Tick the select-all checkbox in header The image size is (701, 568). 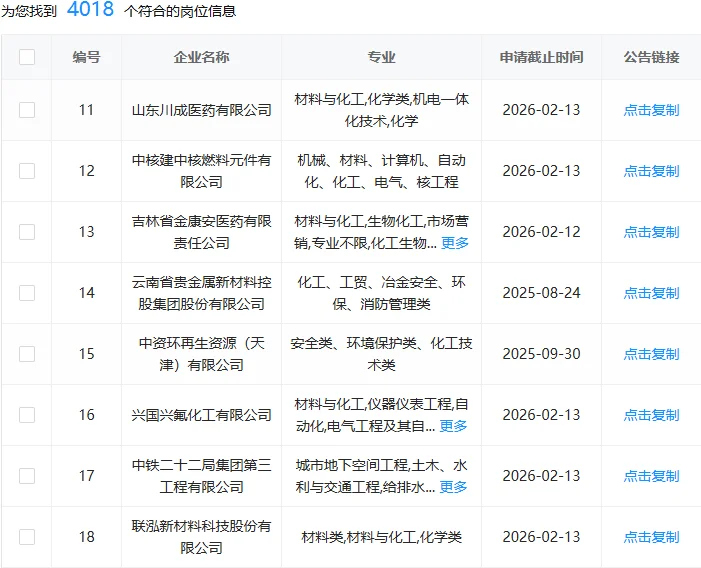pyautogui.click(x=27, y=57)
